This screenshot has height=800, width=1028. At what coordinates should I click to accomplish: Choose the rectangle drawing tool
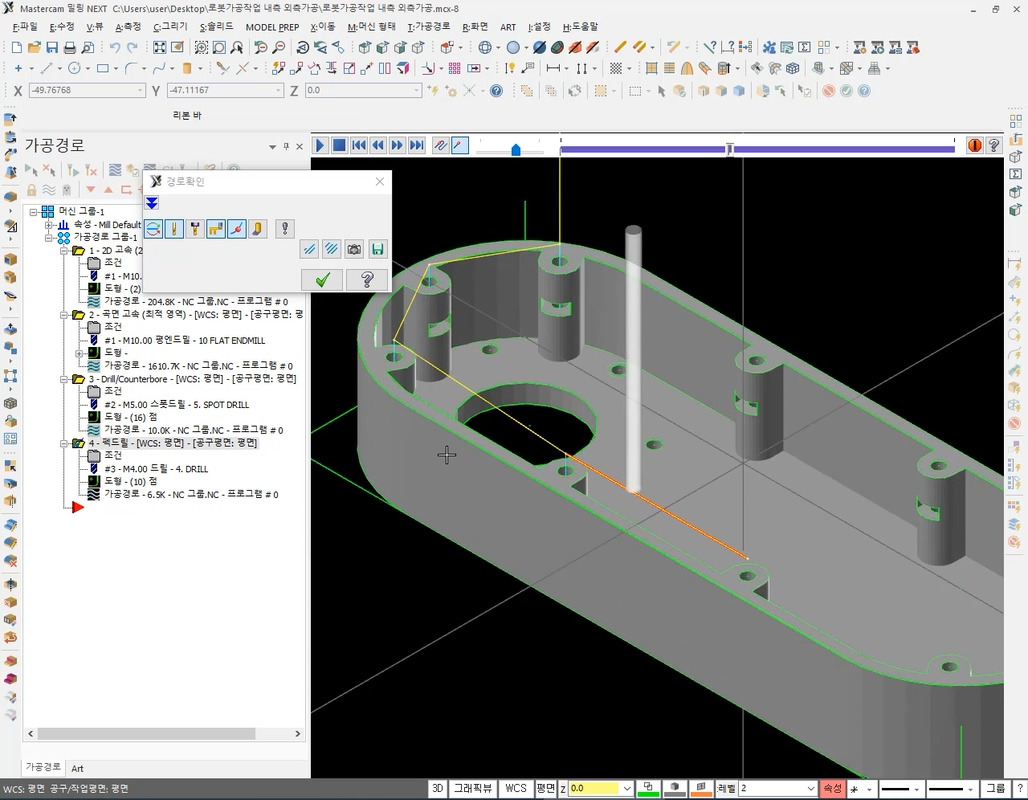coord(102,68)
